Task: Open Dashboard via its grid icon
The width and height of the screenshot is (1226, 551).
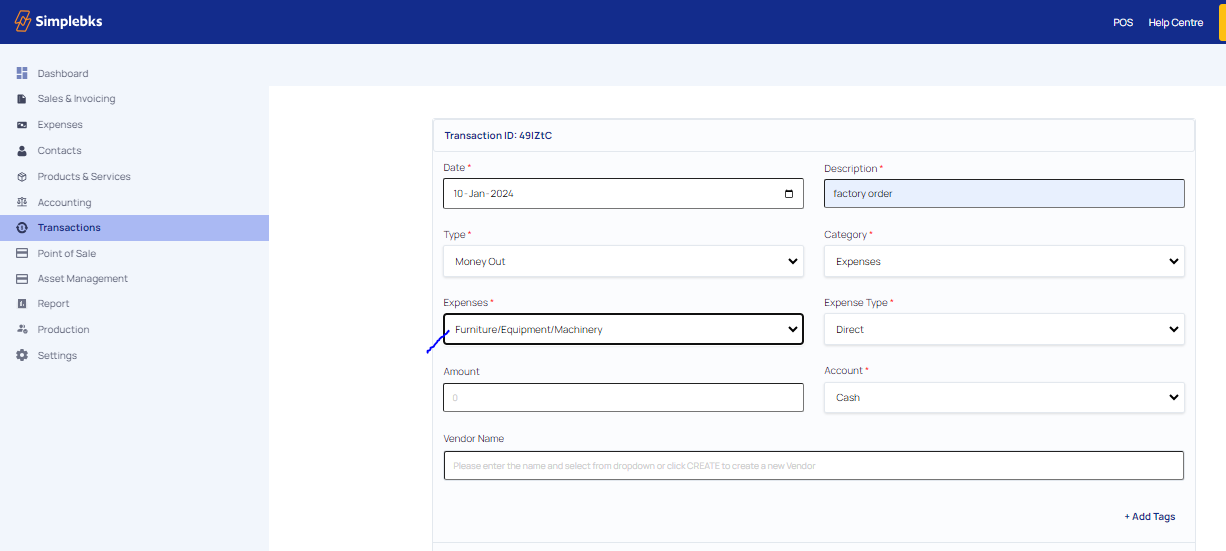Action: (x=22, y=73)
